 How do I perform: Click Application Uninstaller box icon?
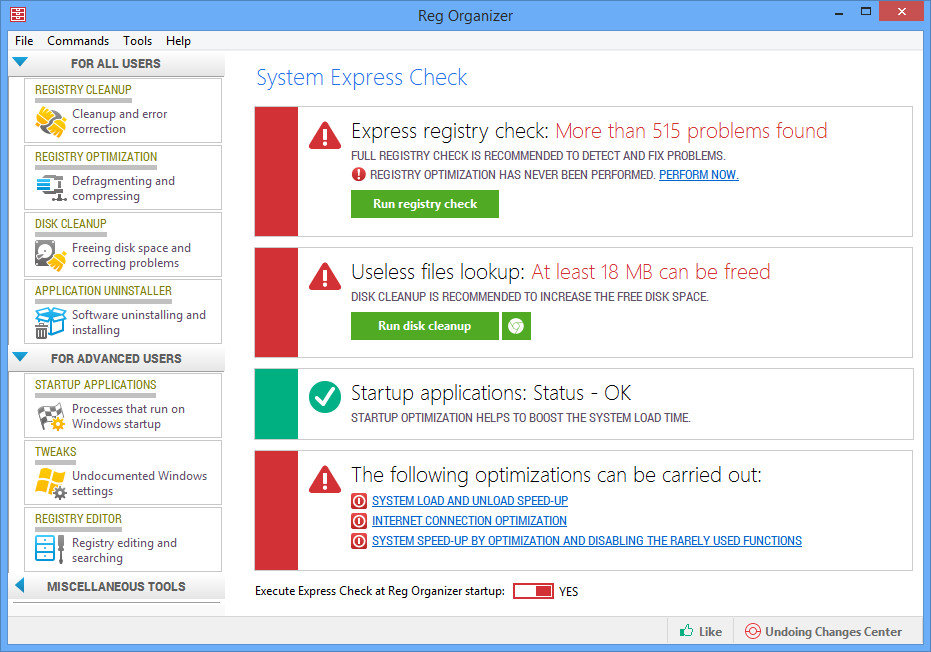pos(50,322)
